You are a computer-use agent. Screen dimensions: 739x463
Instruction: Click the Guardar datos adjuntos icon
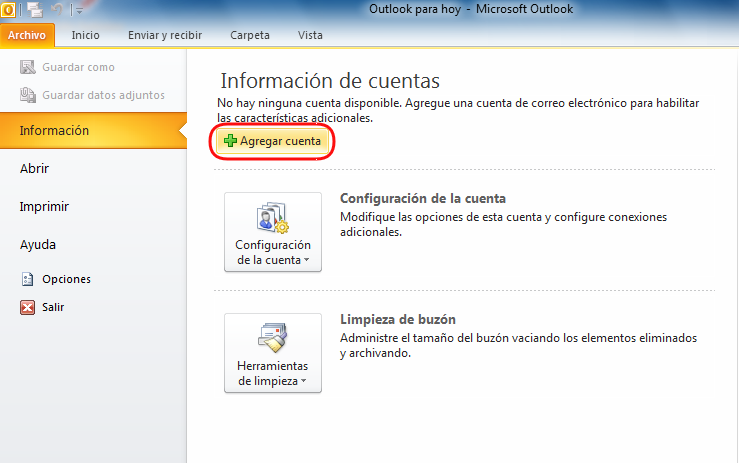27,95
